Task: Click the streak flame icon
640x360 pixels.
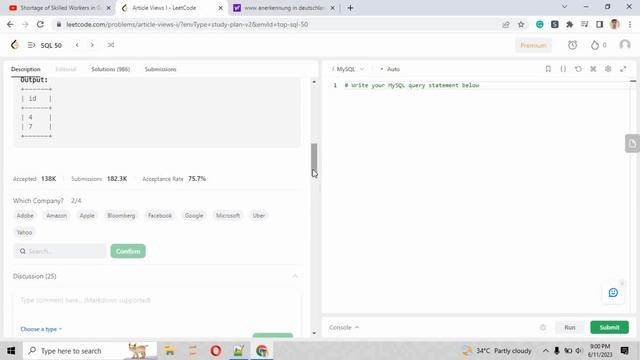Action: 595,45
